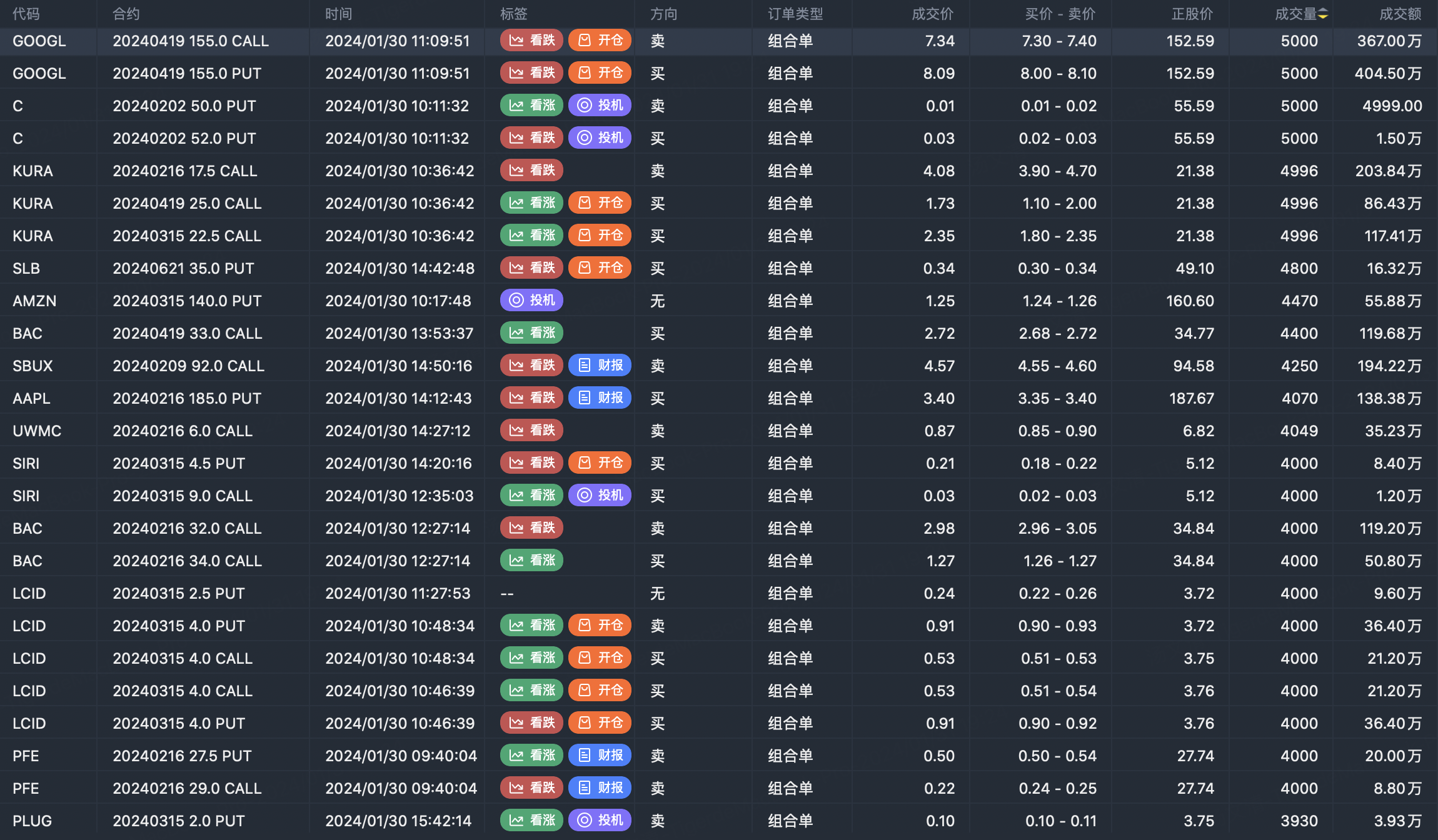Click 看涨 tag in PLUG row

(x=531, y=821)
